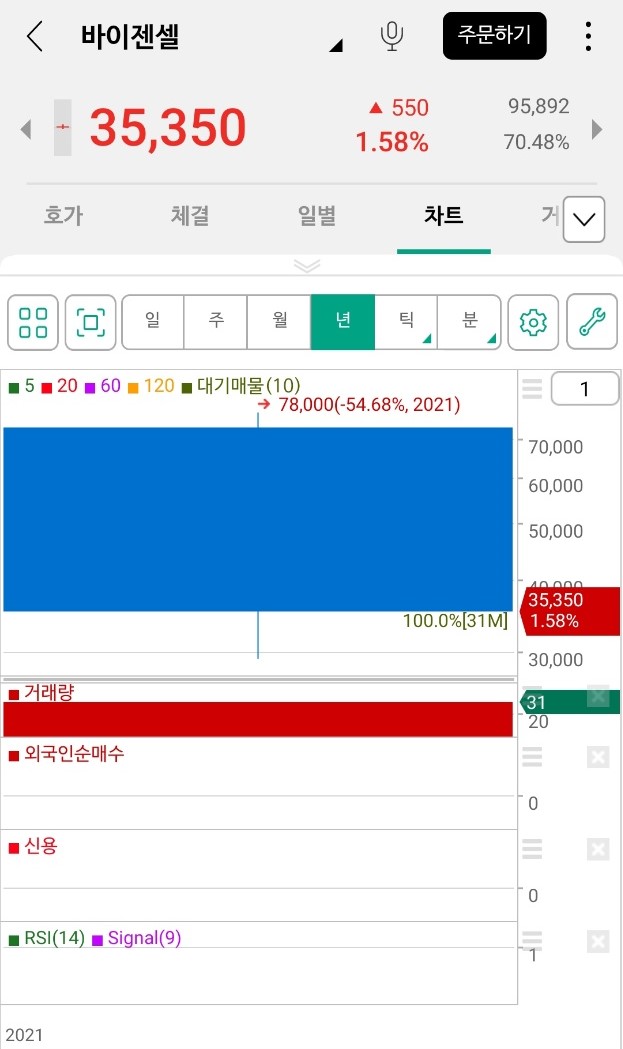Screen dimensions: 623x1049
Task: Tap the handle icon of 신용 panel
Action: (532, 849)
